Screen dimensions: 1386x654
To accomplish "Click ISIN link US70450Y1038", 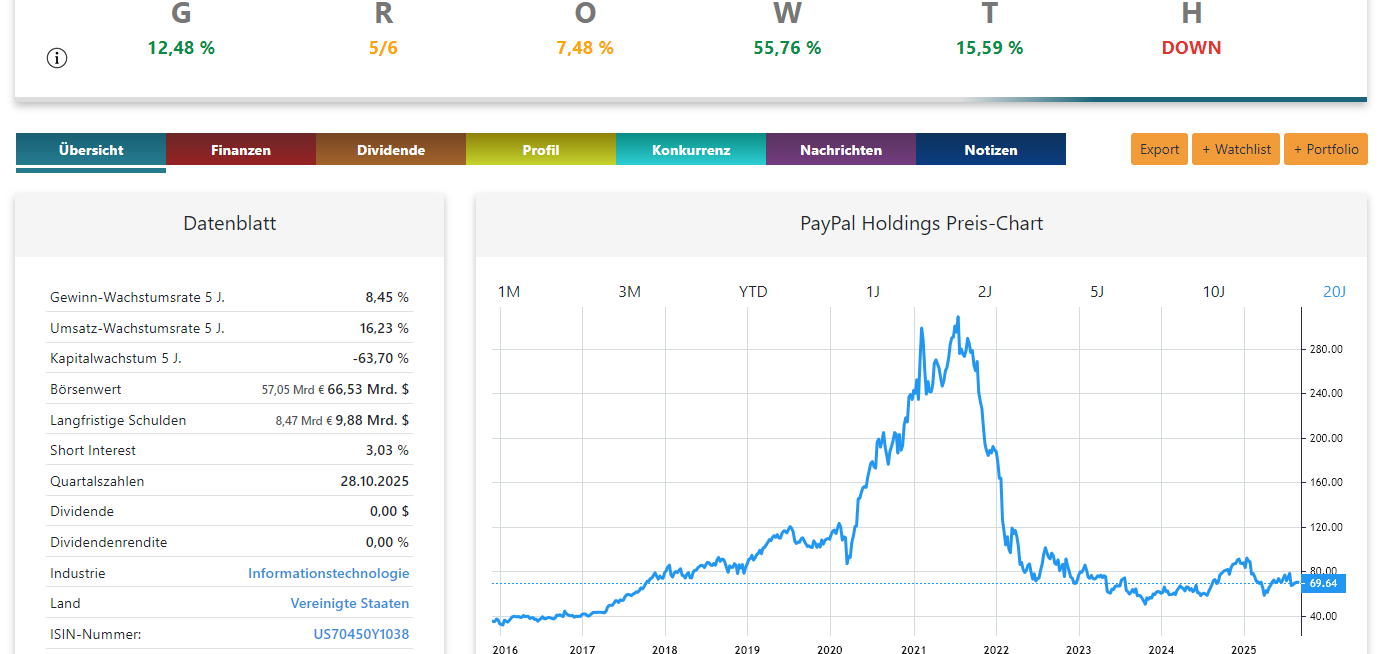I will 361,634.
